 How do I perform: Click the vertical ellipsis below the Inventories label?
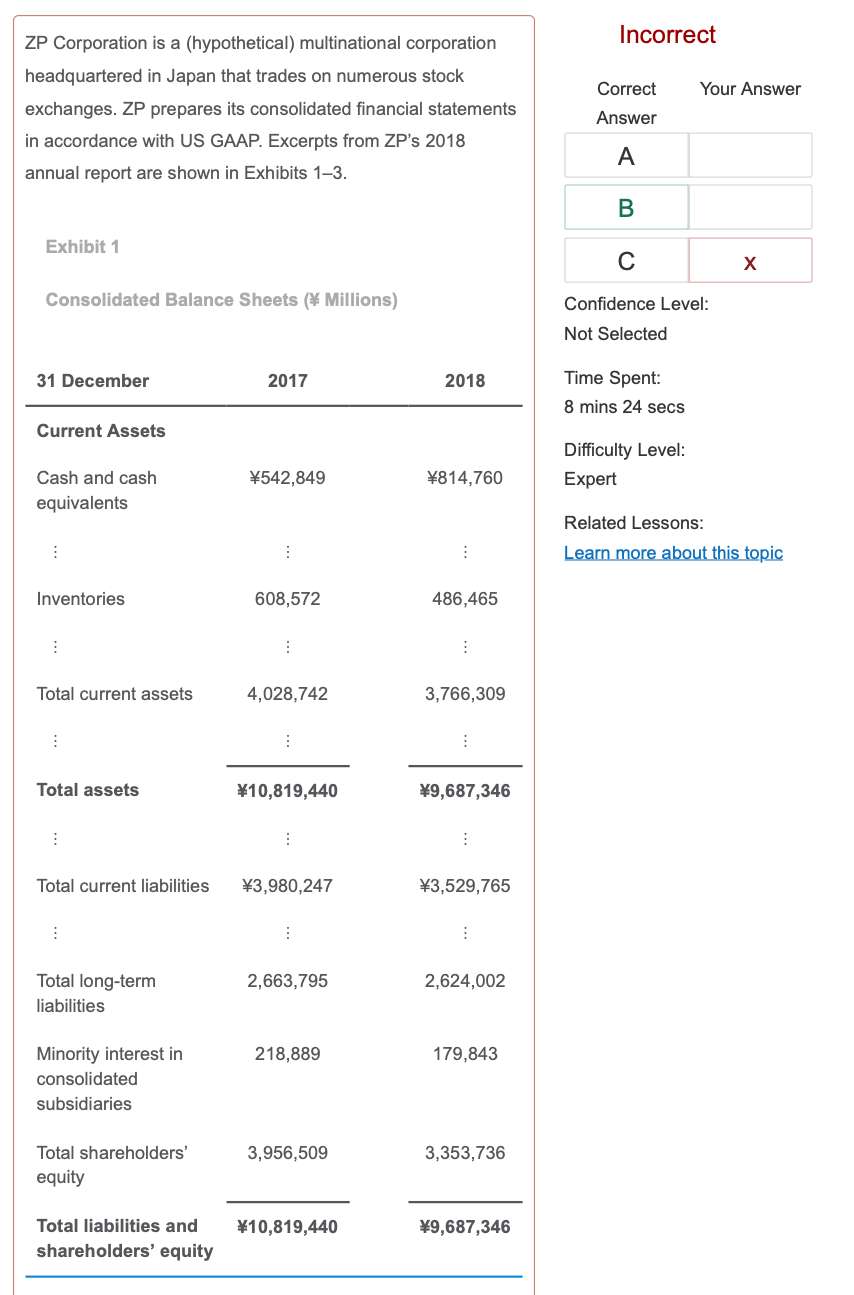click(55, 647)
